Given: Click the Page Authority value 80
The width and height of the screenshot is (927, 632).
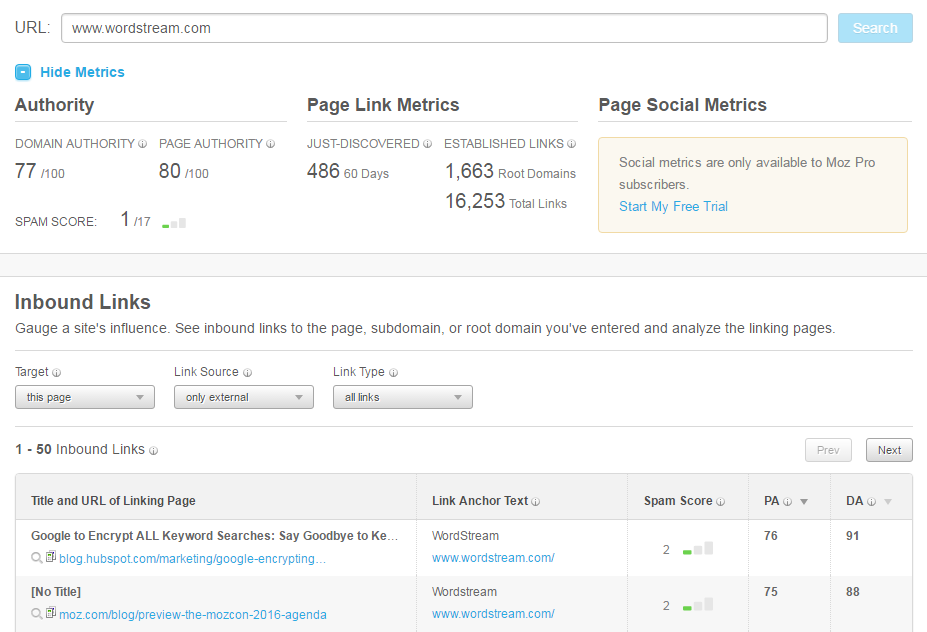Looking at the screenshot, I should pos(170,171).
